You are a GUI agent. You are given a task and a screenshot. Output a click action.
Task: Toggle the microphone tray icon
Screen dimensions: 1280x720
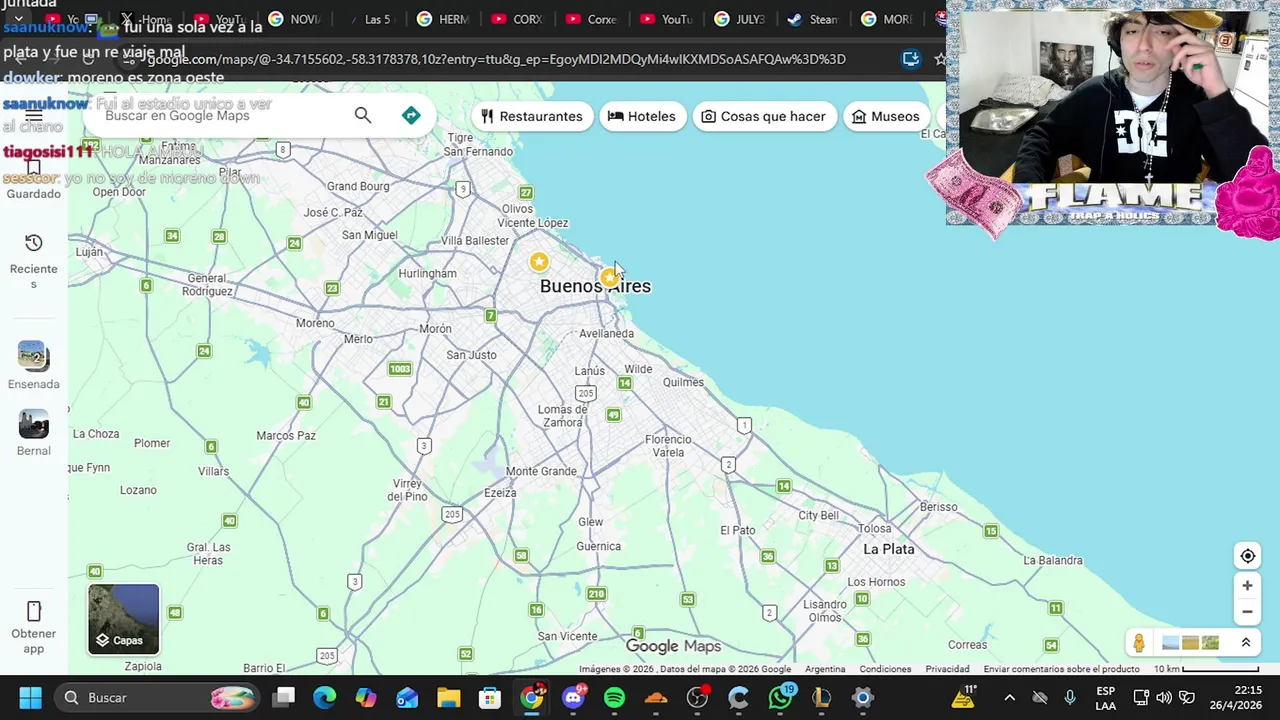point(1070,698)
